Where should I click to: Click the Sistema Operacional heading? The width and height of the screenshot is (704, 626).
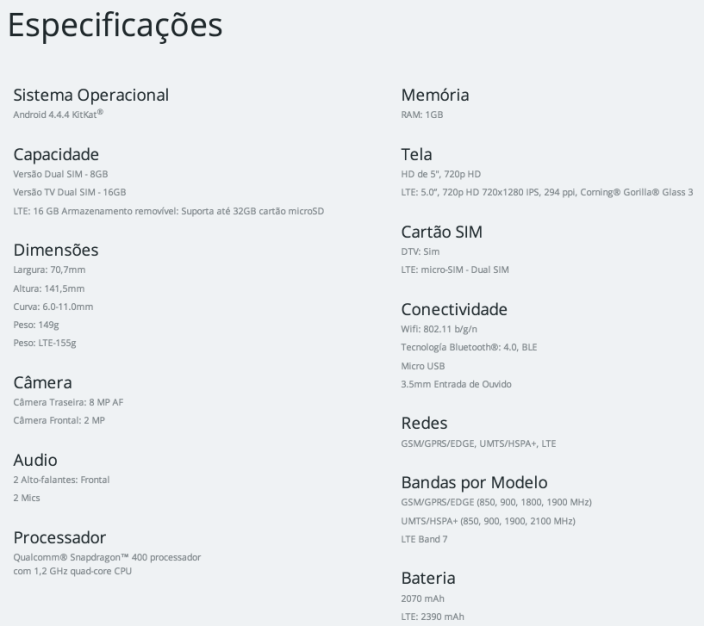point(90,95)
